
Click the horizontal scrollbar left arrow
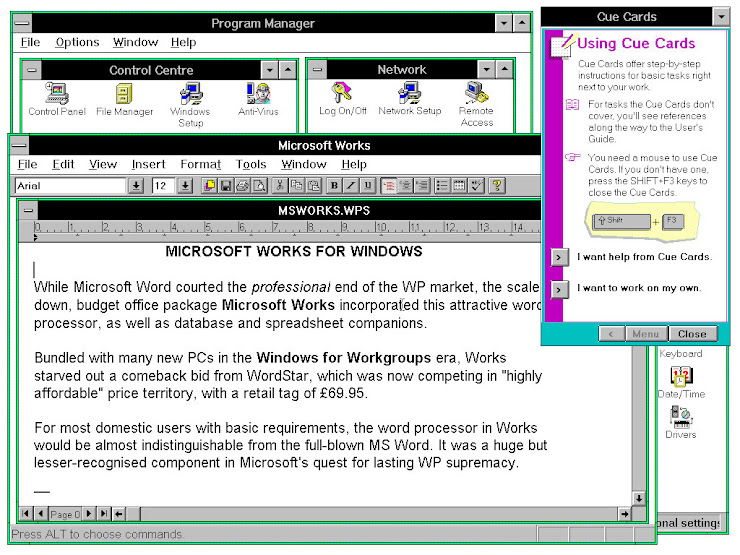pos(118,513)
